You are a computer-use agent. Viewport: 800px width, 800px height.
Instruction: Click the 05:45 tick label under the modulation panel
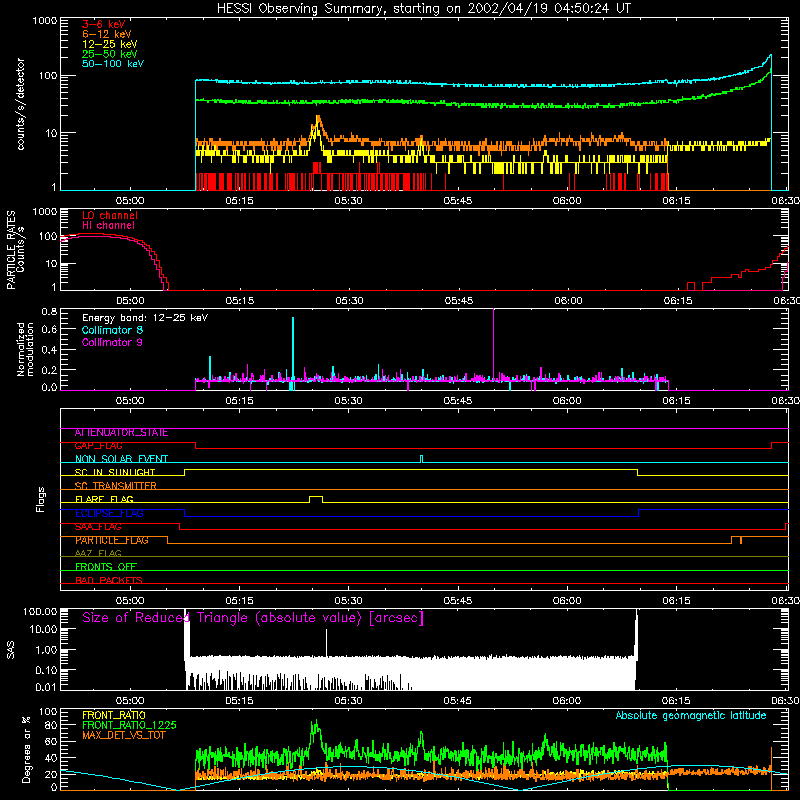[x=458, y=401]
